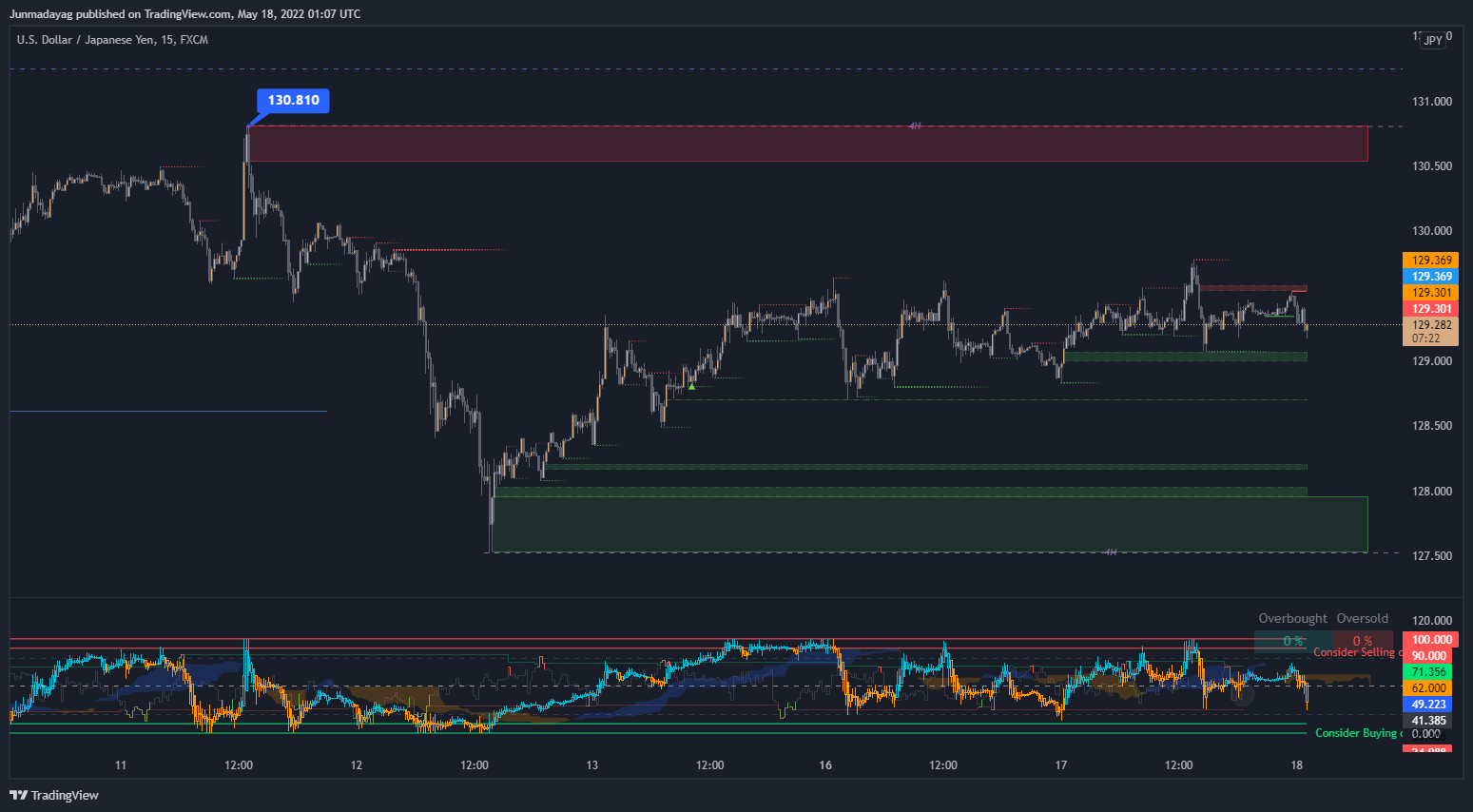1473x812 pixels.
Task: Click the orange 129.301 price tag
Action: [1430, 293]
